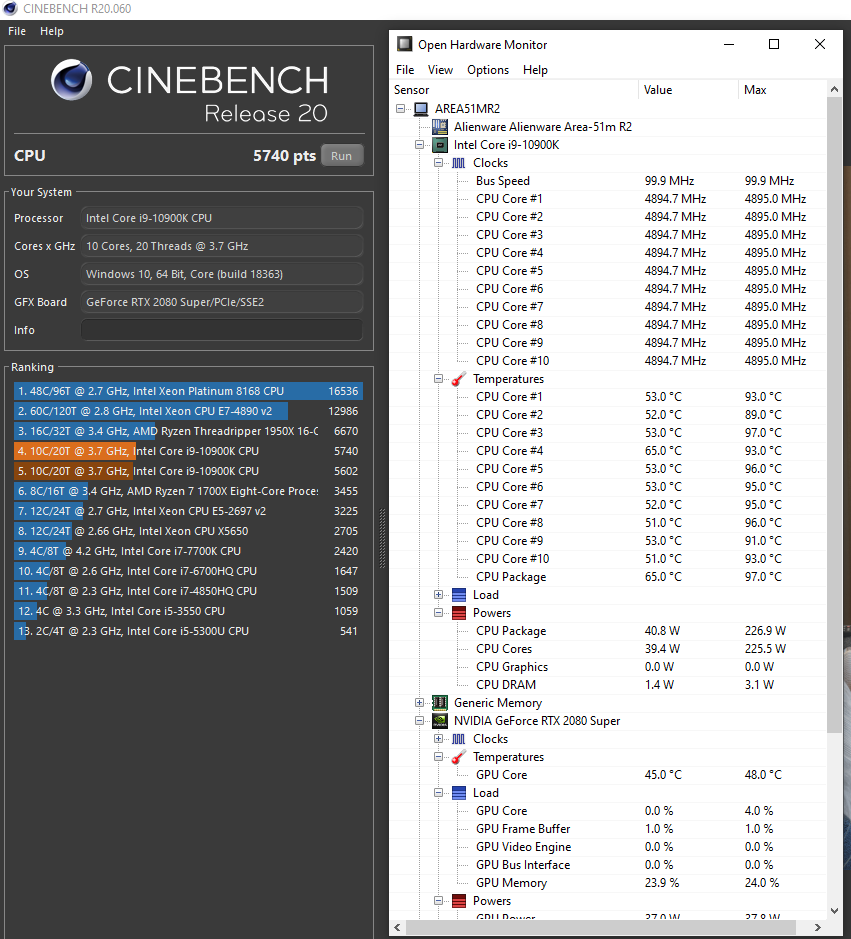Click the Cores x GHz field

tap(222, 246)
